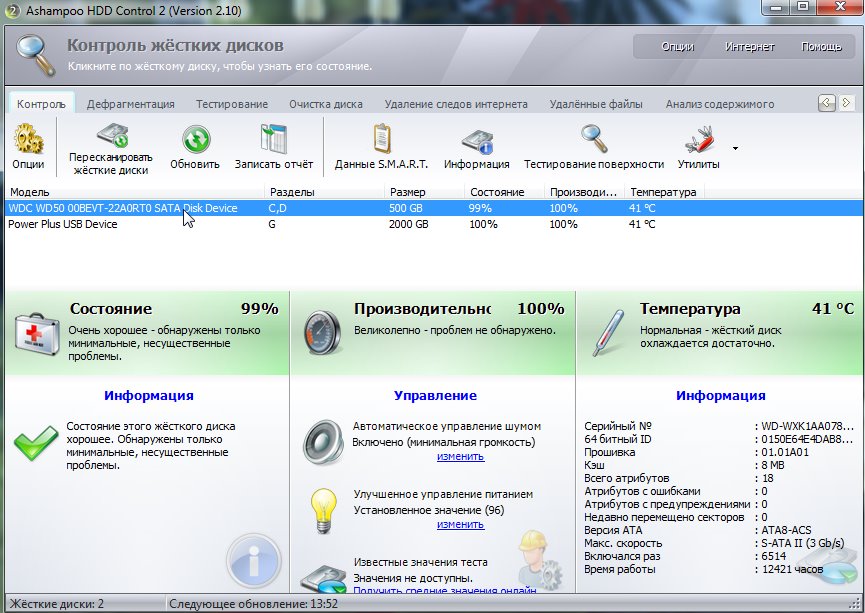Click the Обновить refresh icon
The height and width of the screenshot is (613, 865).
pyautogui.click(x=195, y=139)
